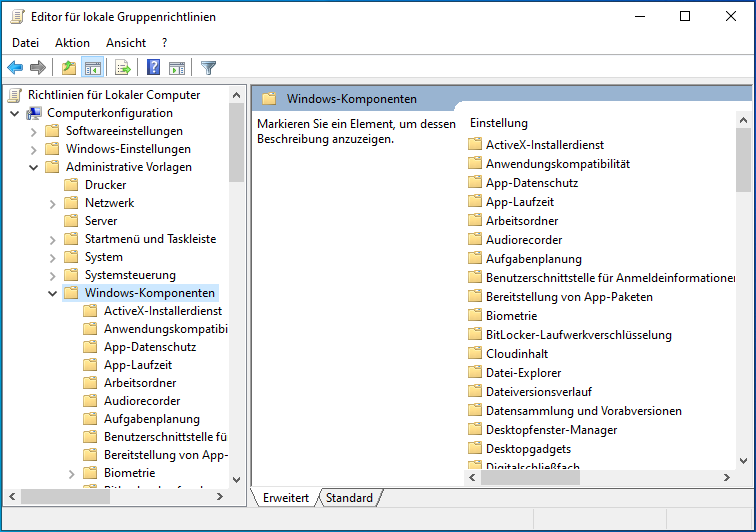Image resolution: width=756 pixels, height=532 pixels.
Task: Click the Einstellung column header
Action: [499, 123]
